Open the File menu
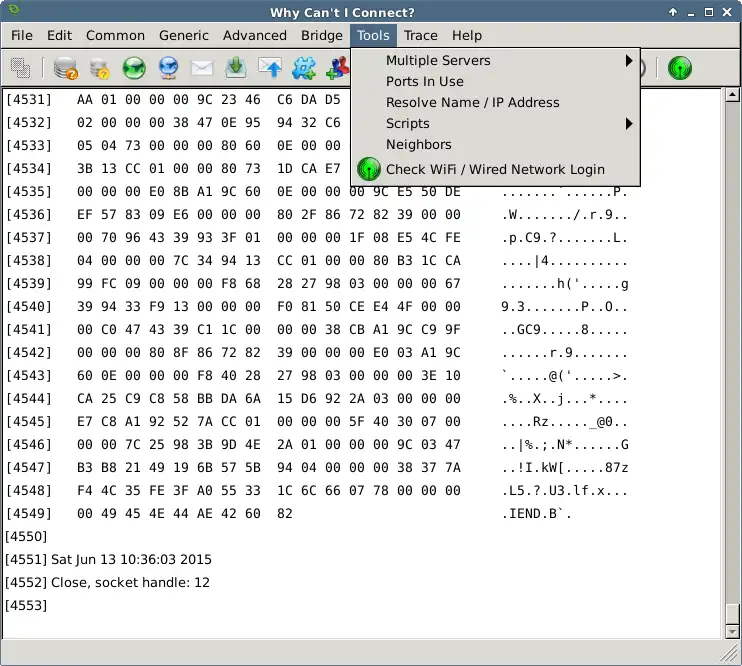This screenshot has width=742, height=666. click(x=22, y=36)
